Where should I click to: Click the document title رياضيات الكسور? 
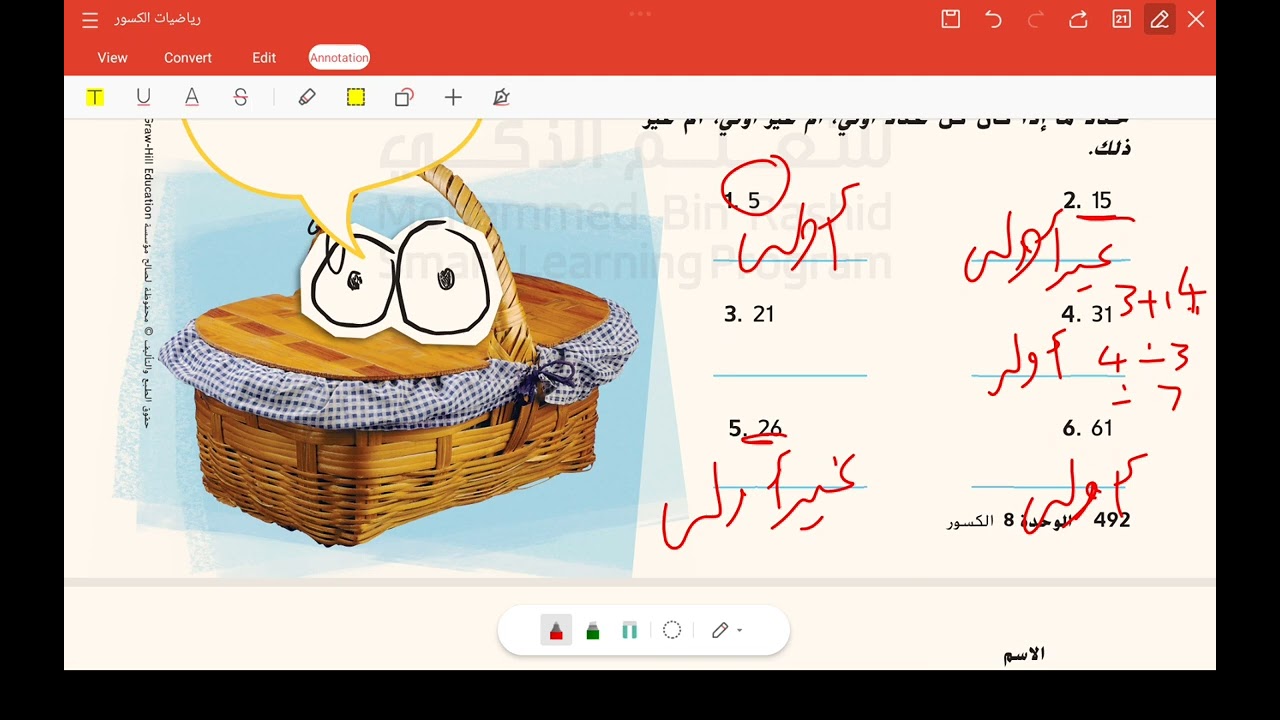pyautogui.click(x=157, y=19)
